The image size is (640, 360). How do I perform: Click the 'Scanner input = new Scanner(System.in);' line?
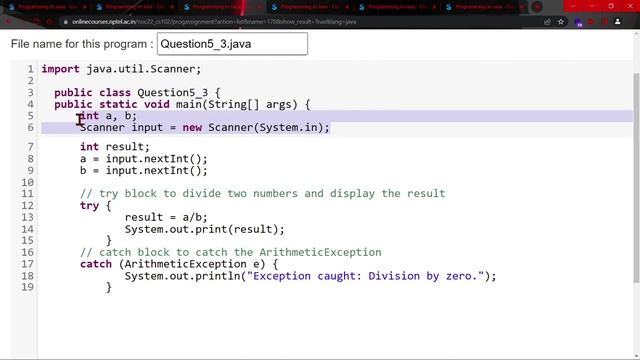[204, 128]
